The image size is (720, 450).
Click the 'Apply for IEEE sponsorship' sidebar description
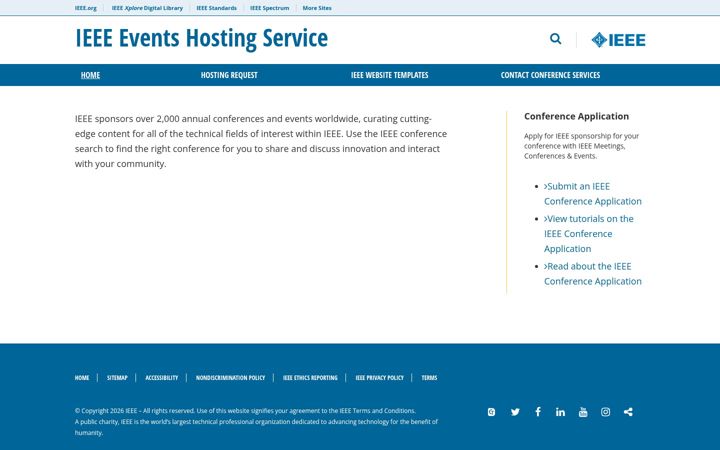pos(581,146)
